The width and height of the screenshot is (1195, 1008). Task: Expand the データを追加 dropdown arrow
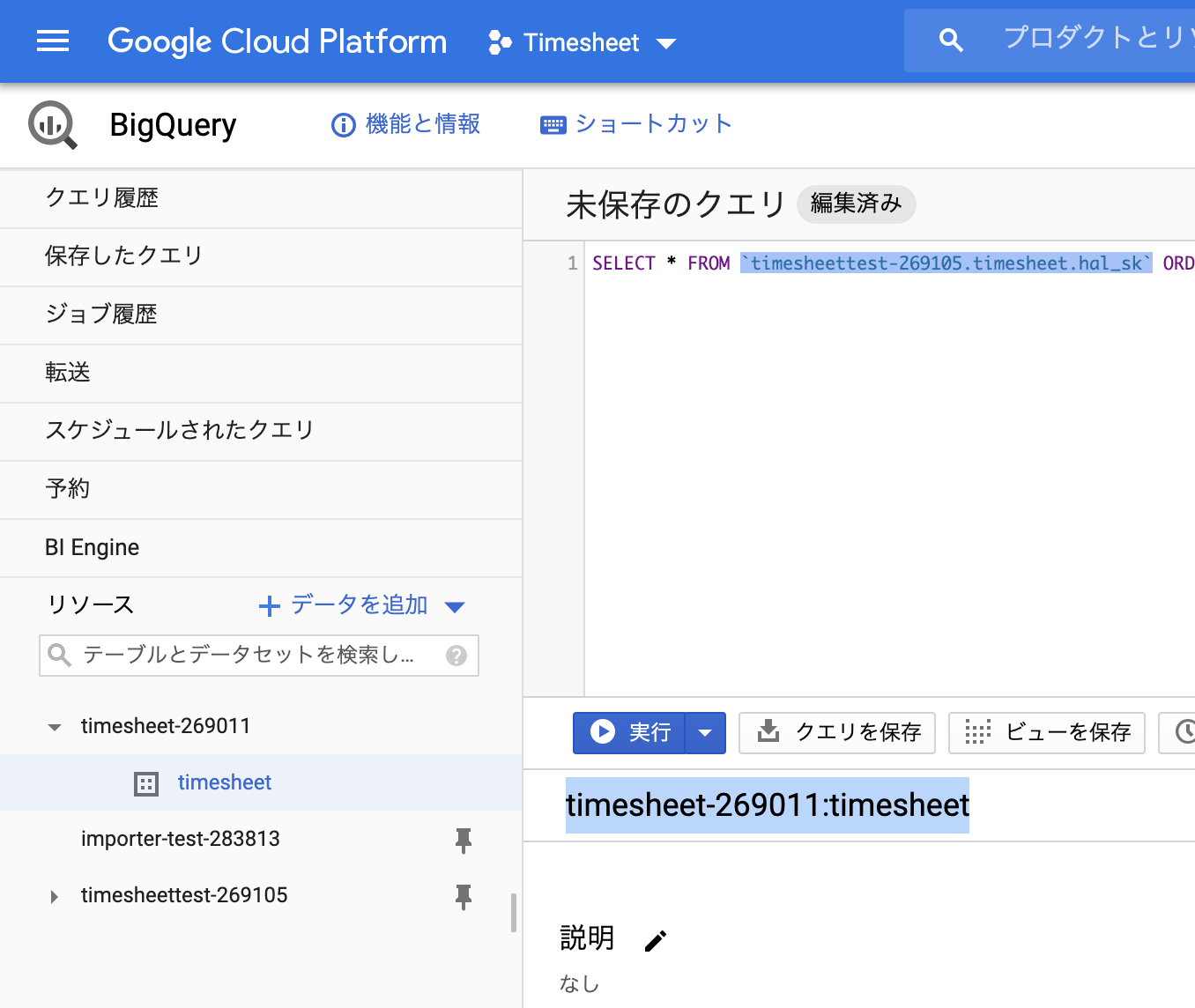click(455, 607)
